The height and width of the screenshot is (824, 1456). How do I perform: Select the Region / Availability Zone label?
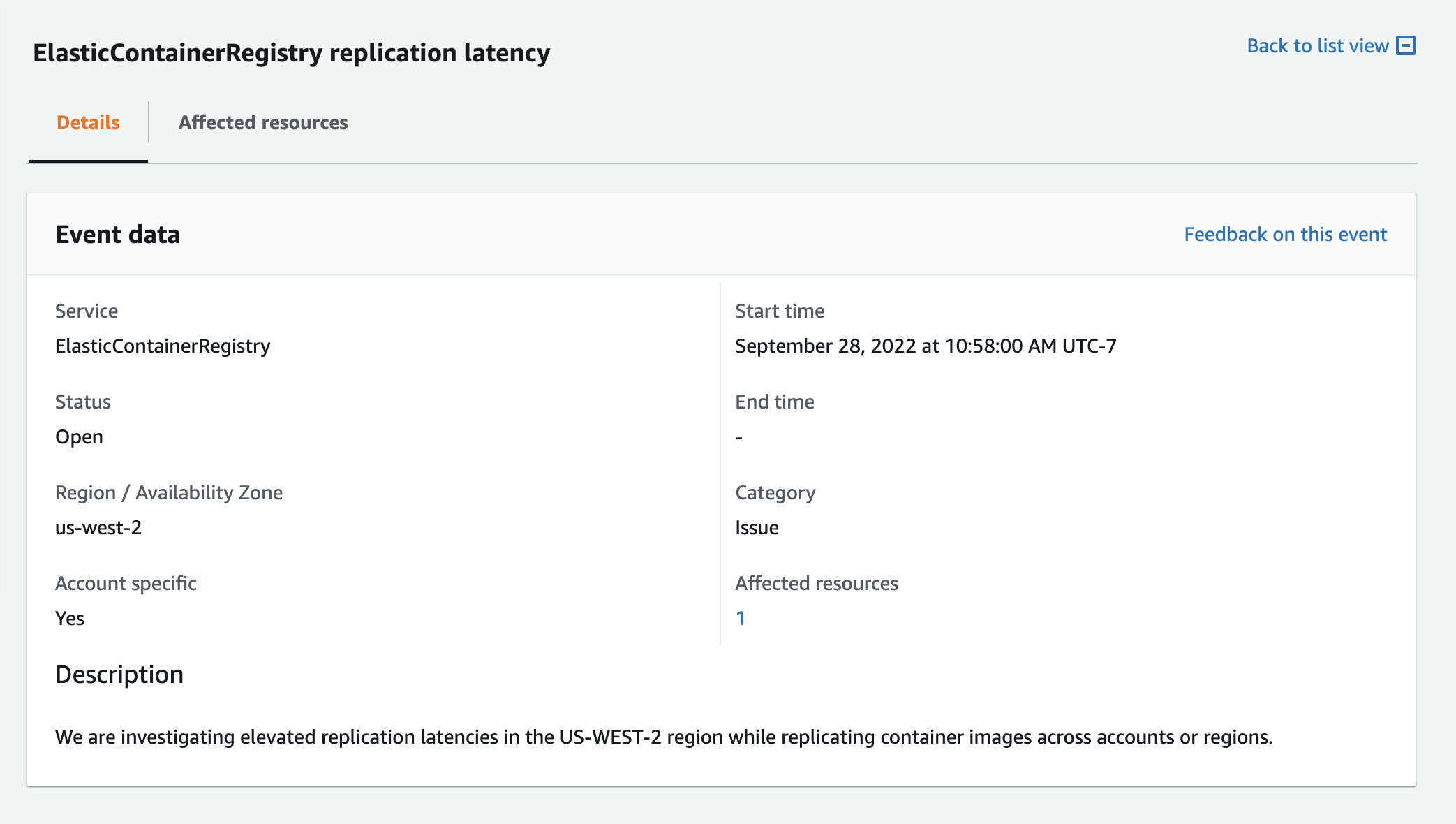click(x=170, y=492)
